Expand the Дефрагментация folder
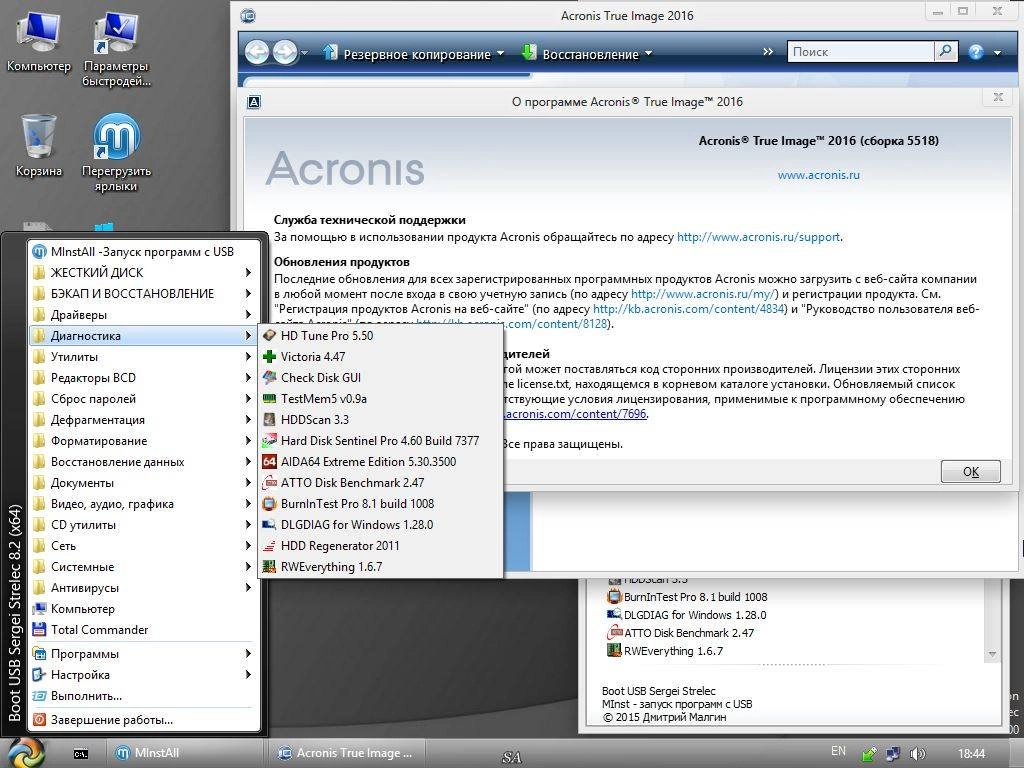The image size is (1024, 768). point(145,419)
